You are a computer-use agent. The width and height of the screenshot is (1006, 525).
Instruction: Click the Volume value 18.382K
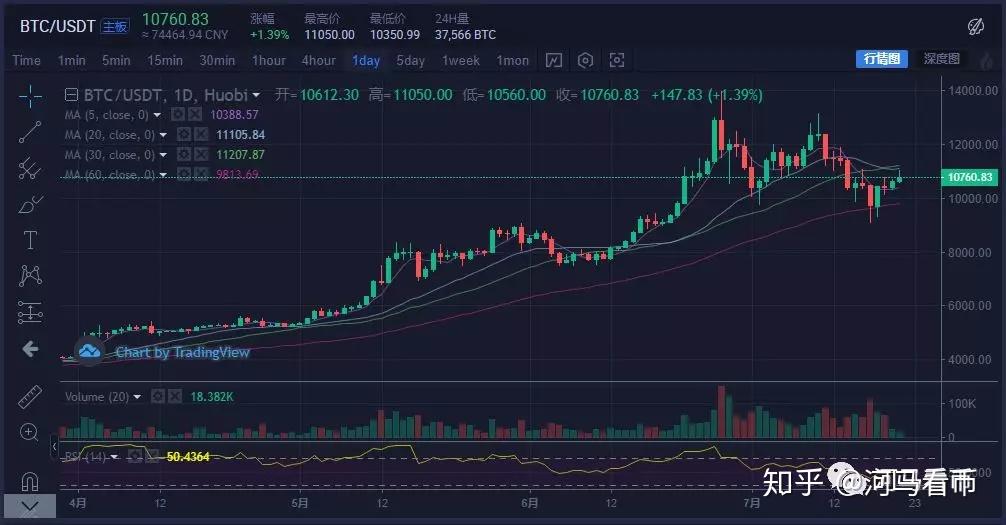pyautogui.click(x=212, y=397)
